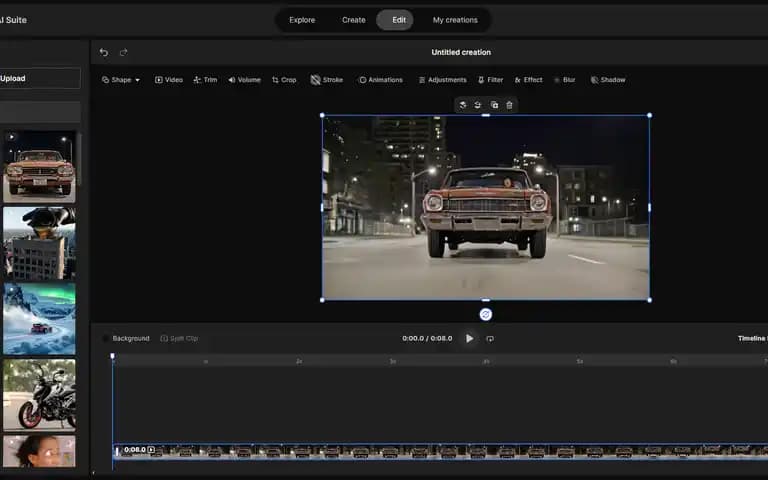Click the Upload button
Image resolution: width=768 pixels, height=480 pixels.
pos(39,78)
